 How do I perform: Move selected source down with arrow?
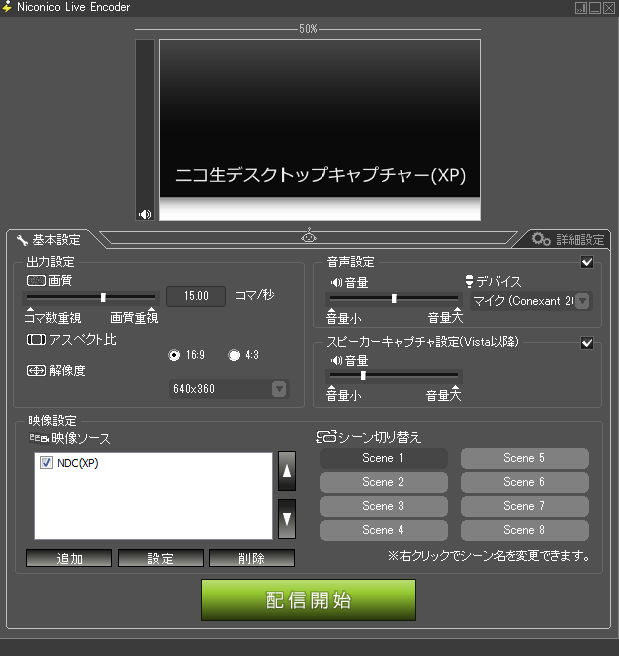pyautogui.click(x=287, y=519)
